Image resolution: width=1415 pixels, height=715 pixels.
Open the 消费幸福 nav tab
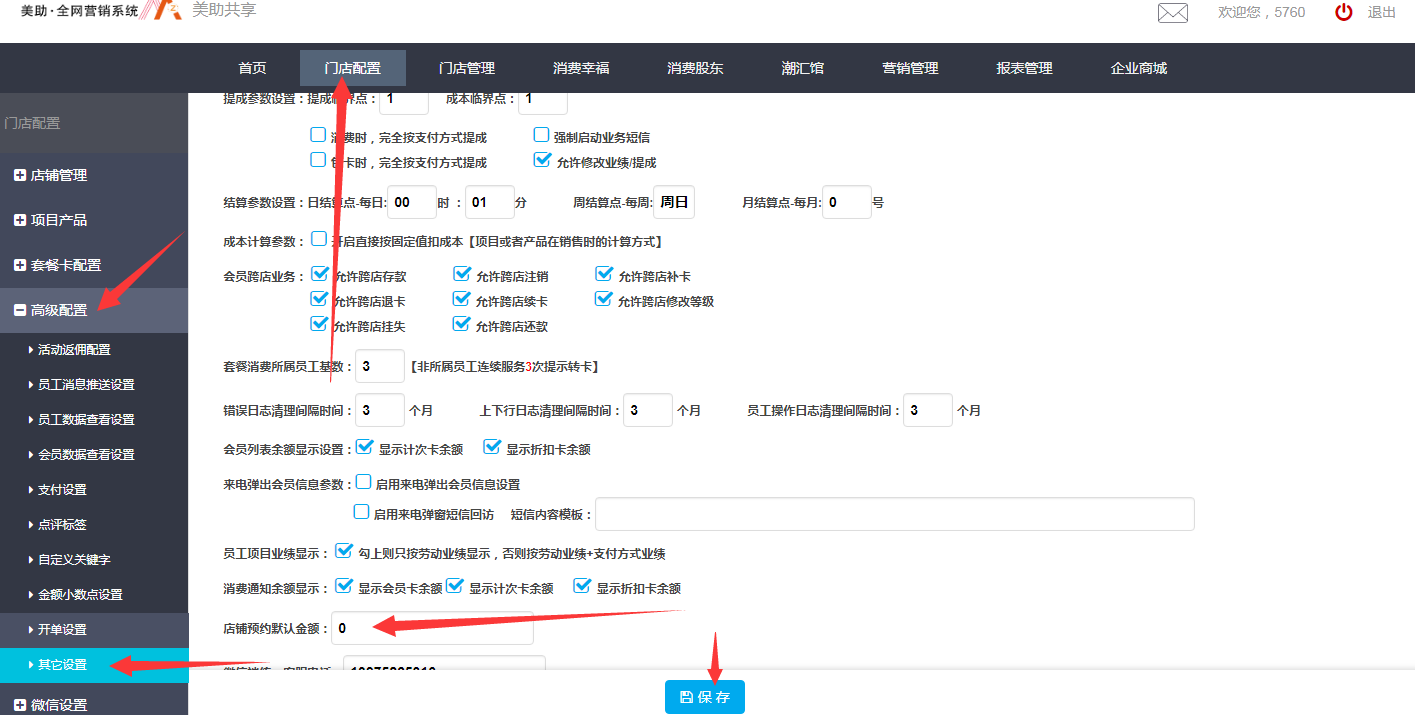(581, 68)
